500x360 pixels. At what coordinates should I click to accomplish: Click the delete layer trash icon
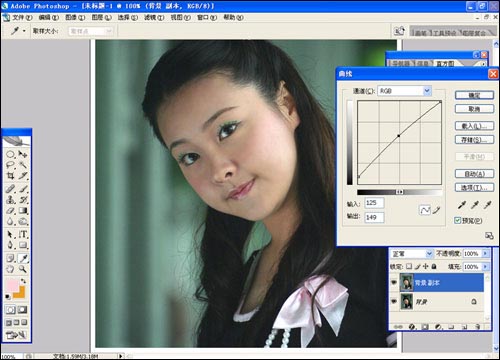tap(478, 327)
